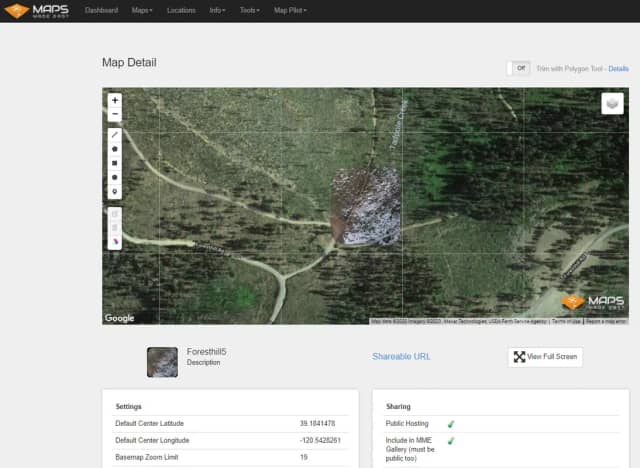The width and height of the screenshot is (640, 468).
Task: Select the place marker tool
Action: point(115,192)
